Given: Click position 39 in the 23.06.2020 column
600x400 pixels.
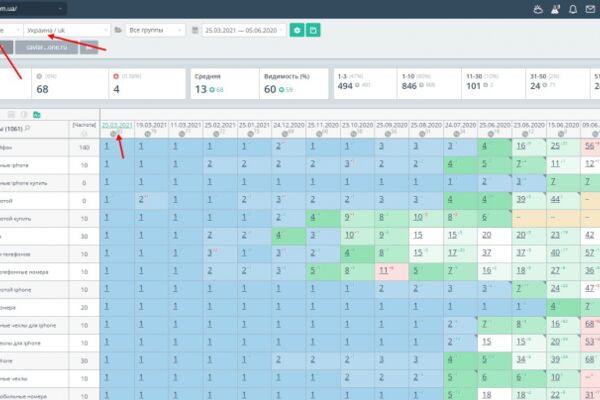Looking at the screenshot, I should (521, 199).
